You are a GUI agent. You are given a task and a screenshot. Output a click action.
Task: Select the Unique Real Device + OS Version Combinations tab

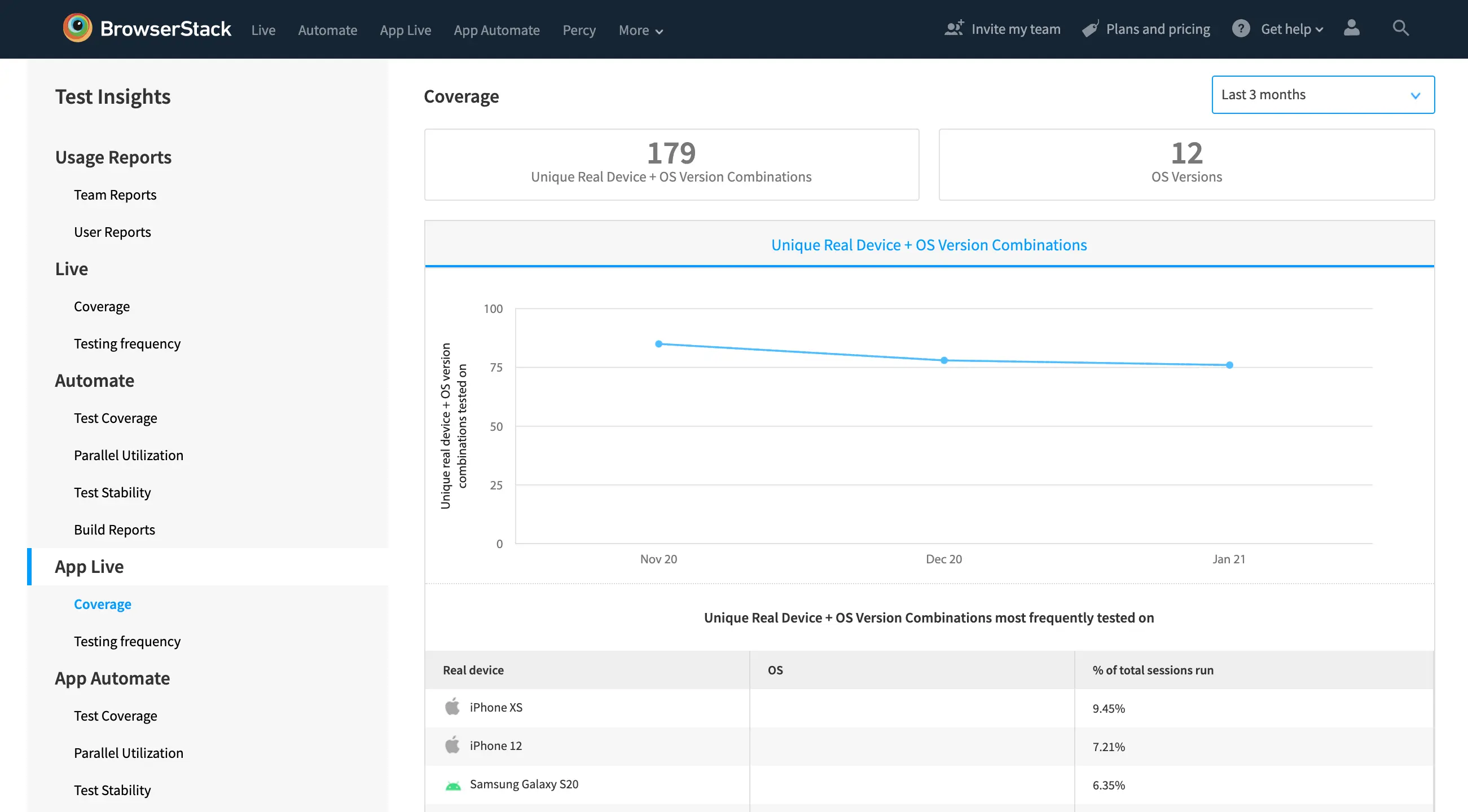[928, 245]
